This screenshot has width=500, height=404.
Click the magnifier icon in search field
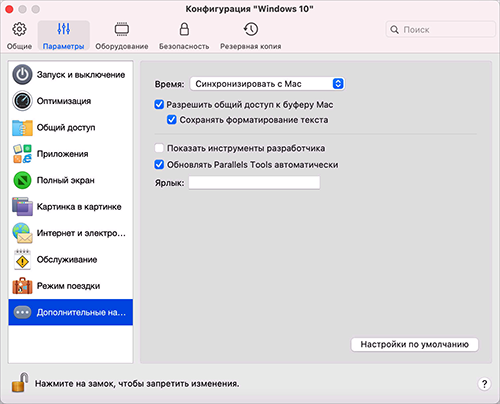click(x=394, y=30)
